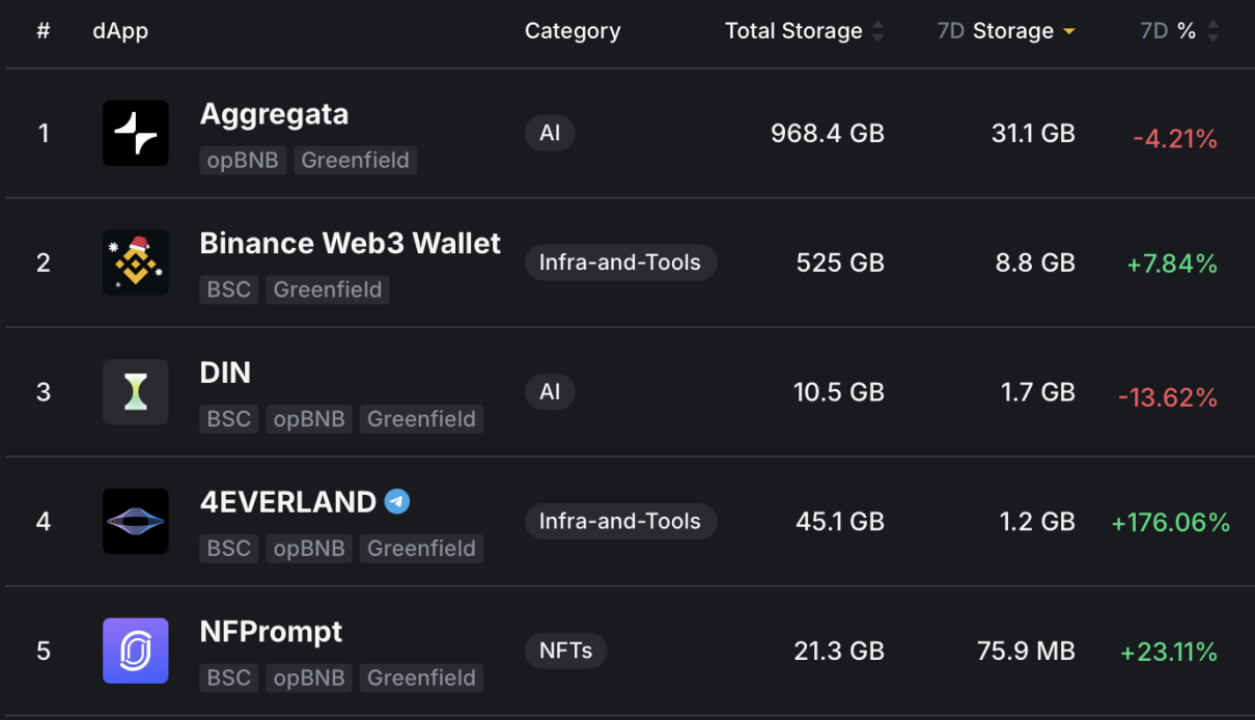Click the dApp column header
Screen dimensions: 1255x720
[120, 31]
